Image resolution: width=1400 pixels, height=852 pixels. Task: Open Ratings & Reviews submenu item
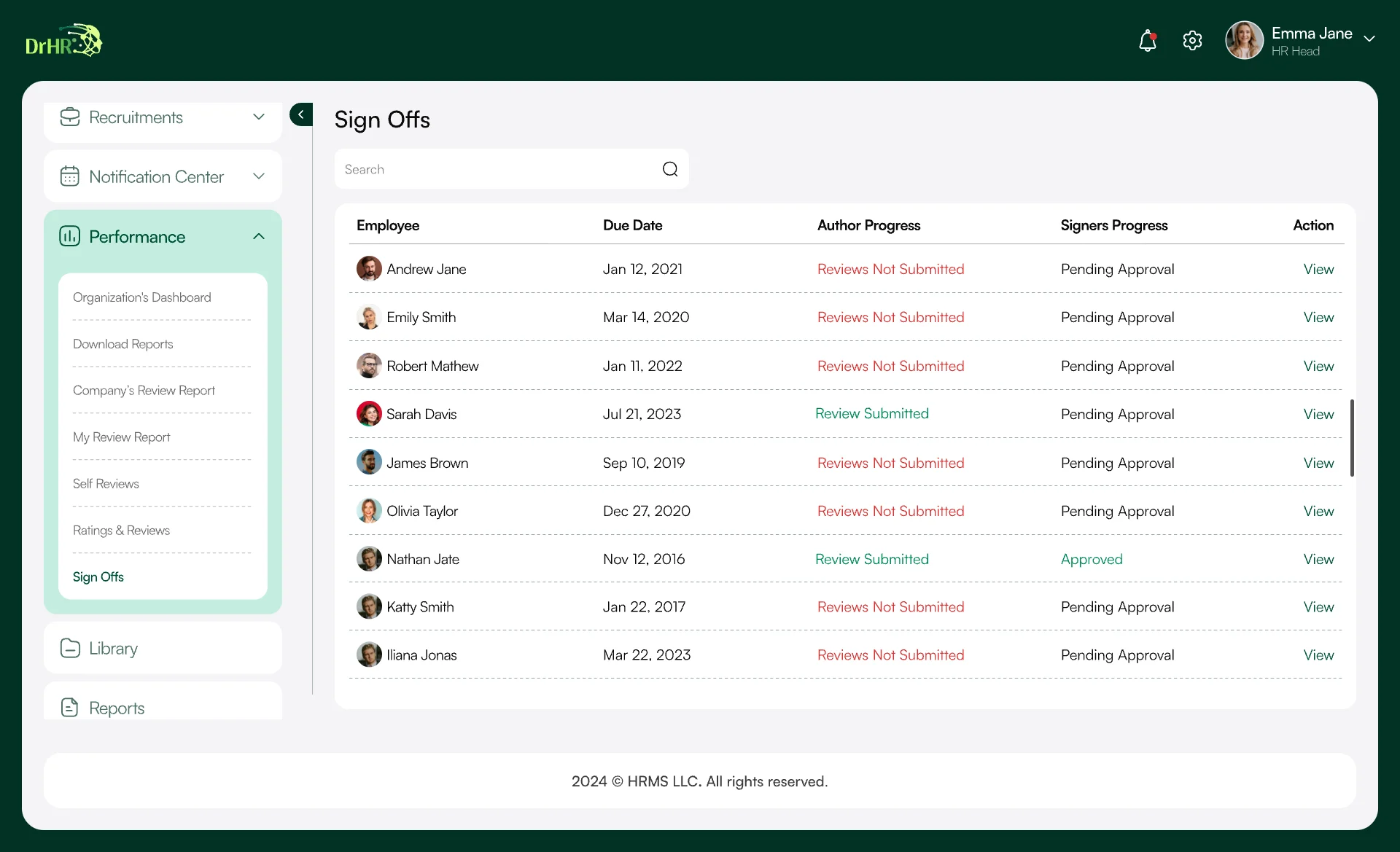click(122, 531)
